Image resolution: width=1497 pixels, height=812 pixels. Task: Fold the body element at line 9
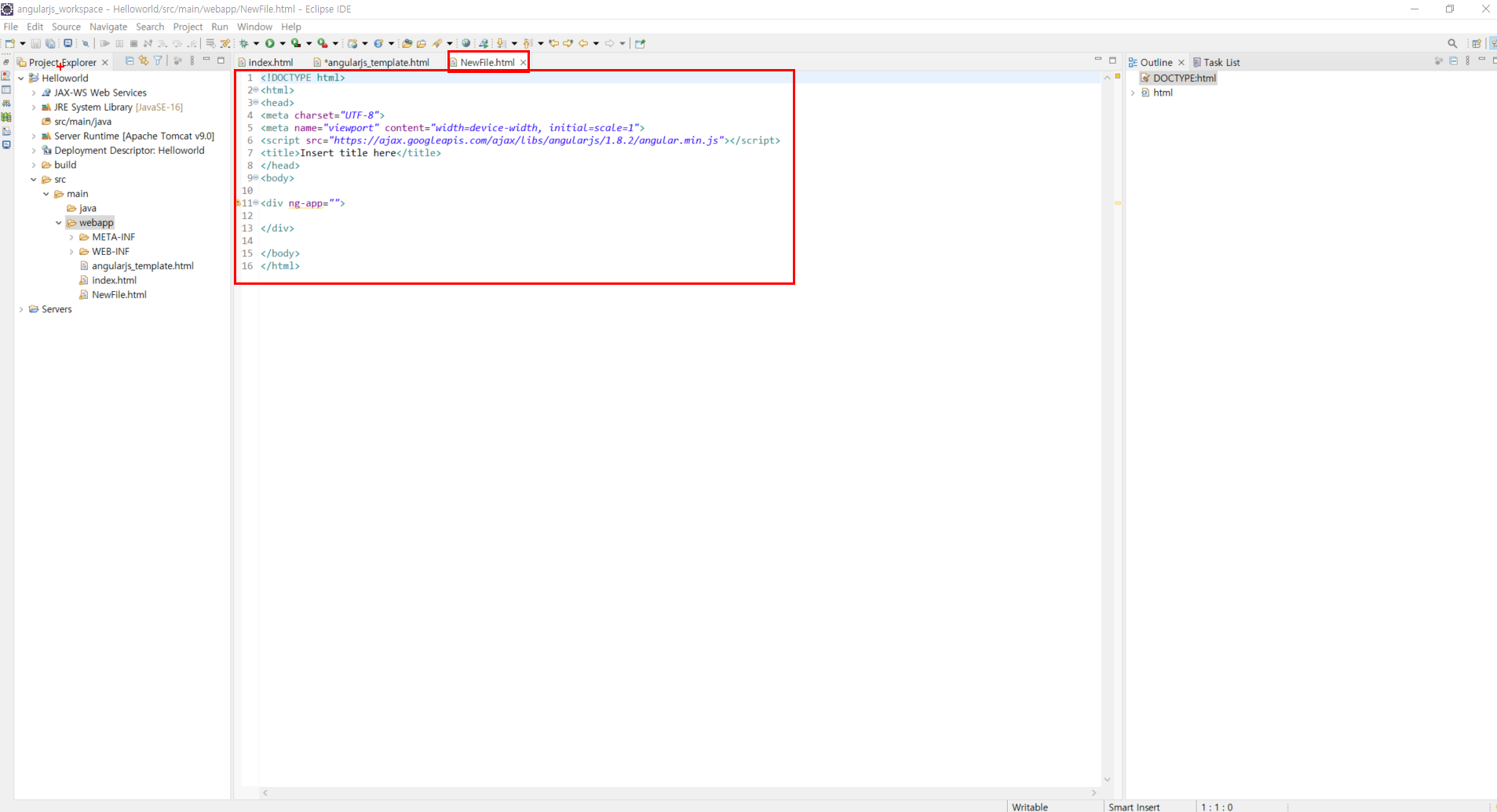pyautogui.click(x=256, y=178)
